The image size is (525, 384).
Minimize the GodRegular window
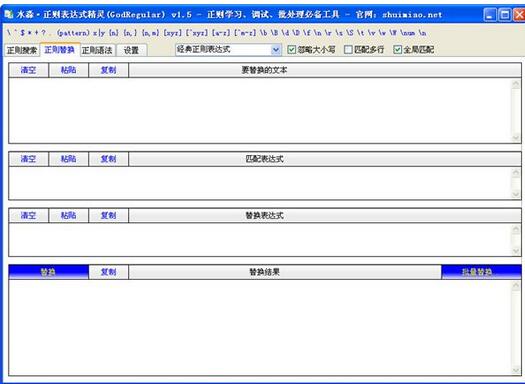490,15
